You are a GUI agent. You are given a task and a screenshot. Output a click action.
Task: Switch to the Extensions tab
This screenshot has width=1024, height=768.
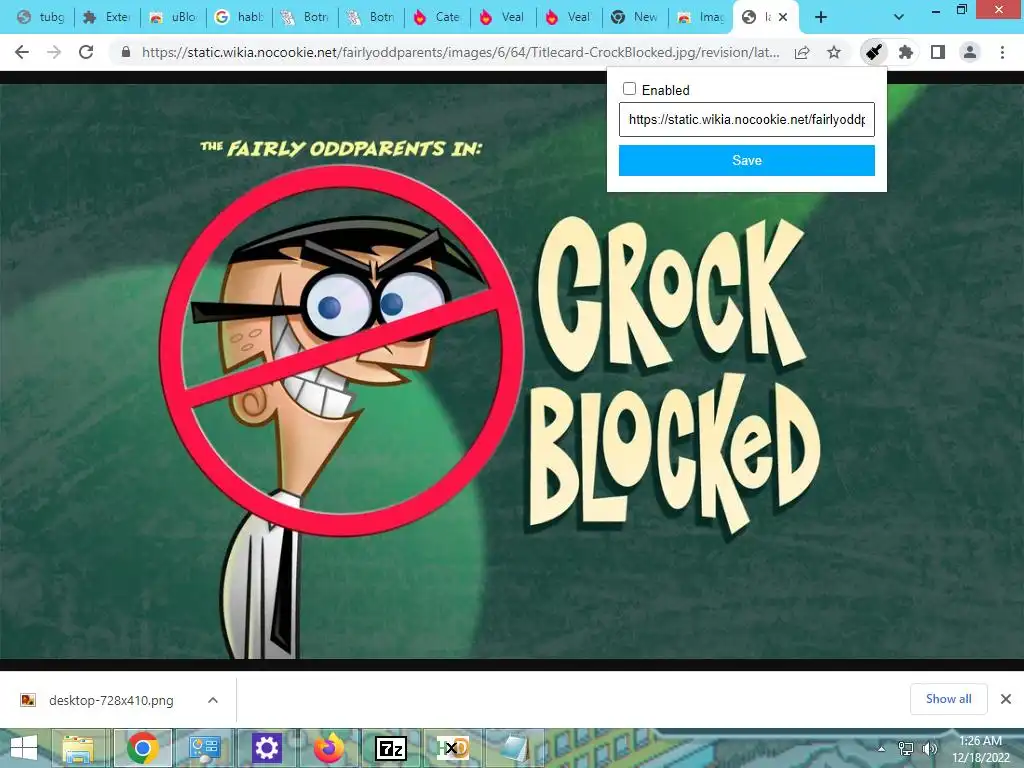[x=106, y=18]
